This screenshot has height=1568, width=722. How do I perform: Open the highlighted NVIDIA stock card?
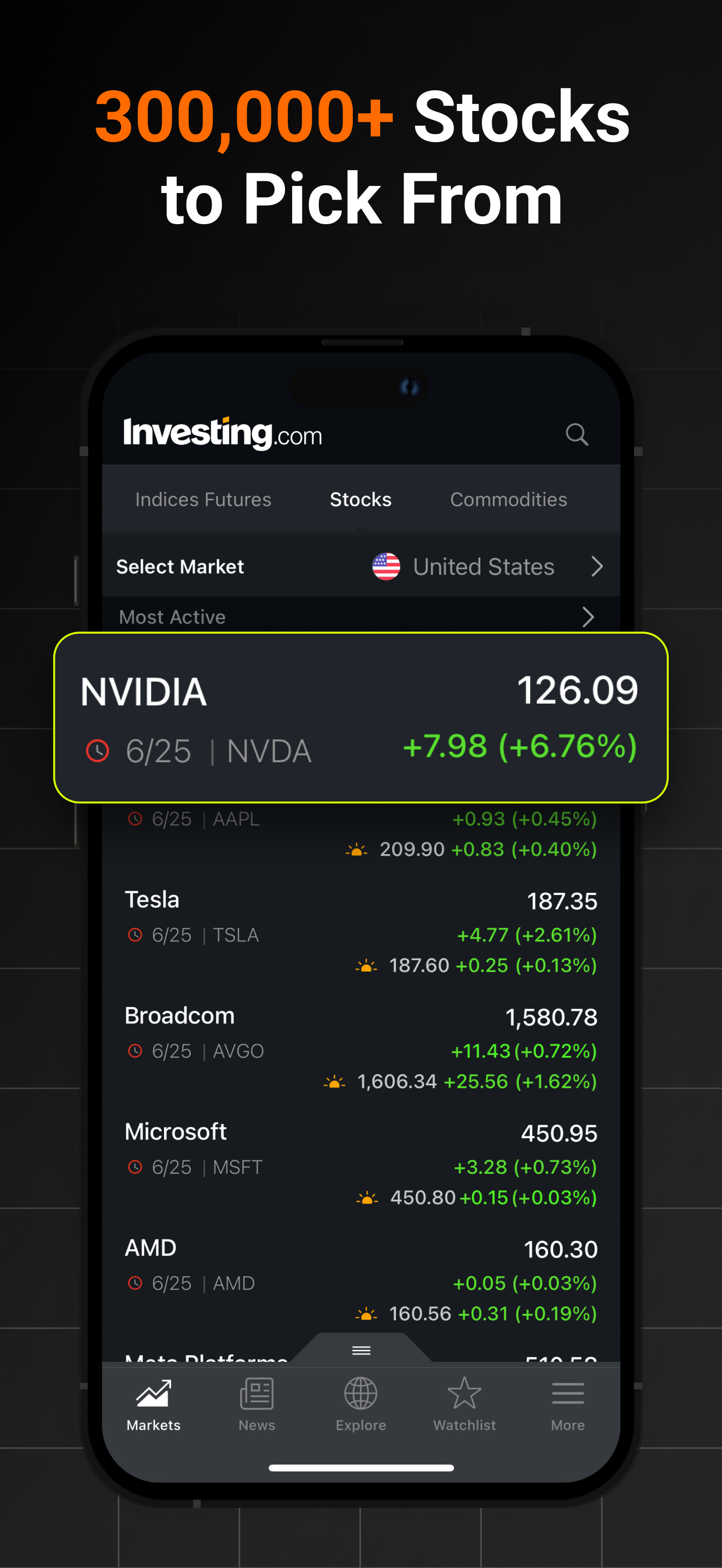361,718
